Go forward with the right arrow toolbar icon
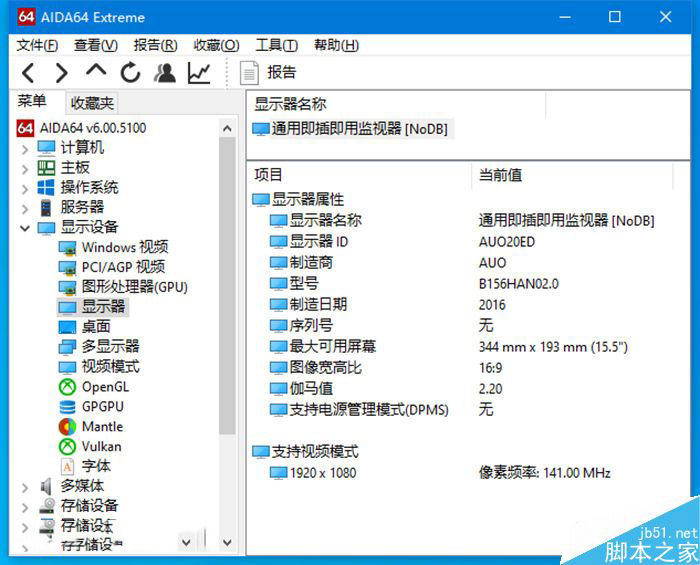700x565 pixels. pos(61,72)
